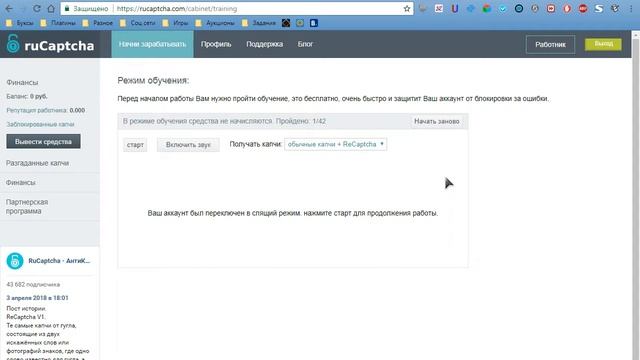Open the Буксы bookmarks folder
Screen dimensions: 640x360
tap(20, 23)
